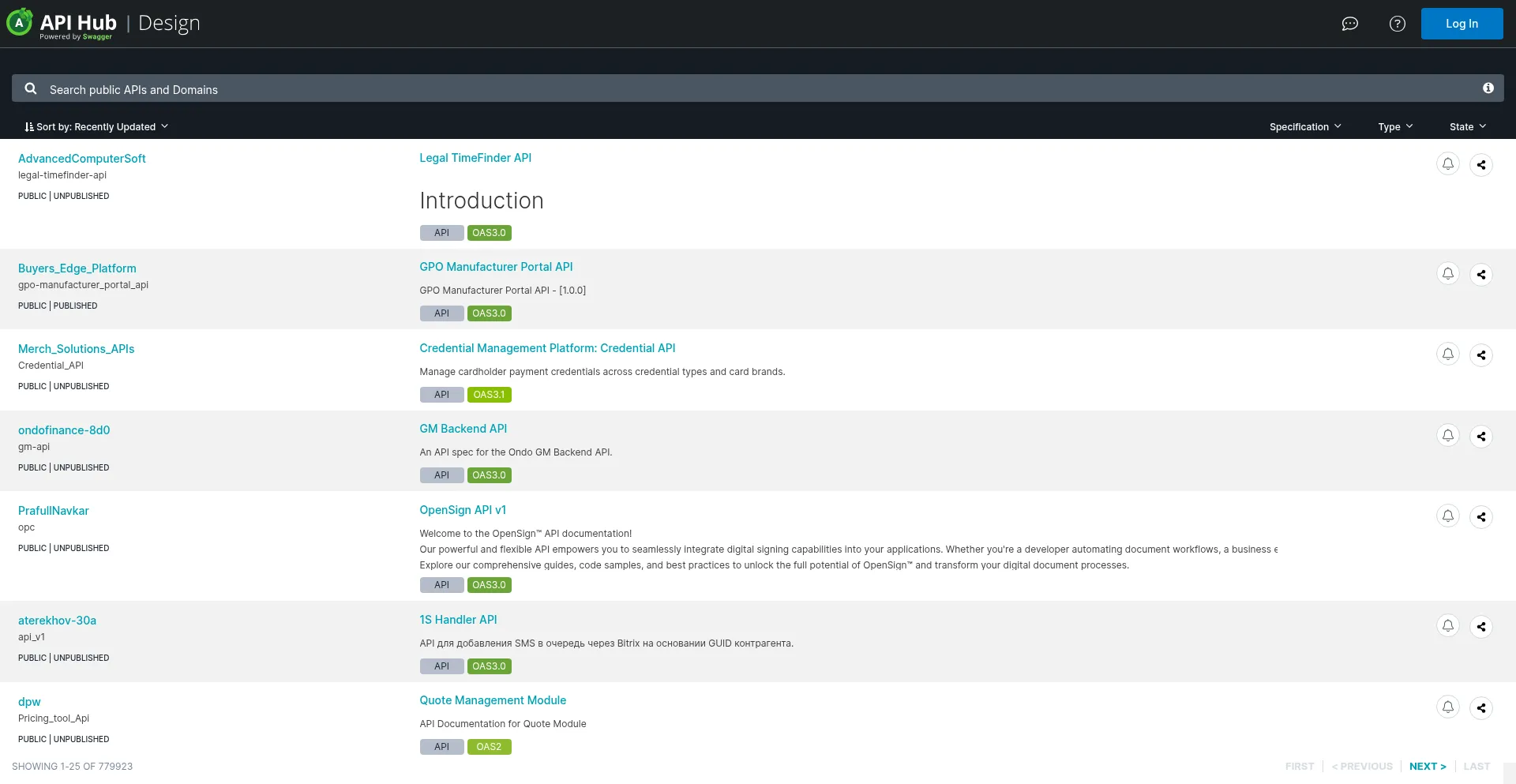Viewport: 1516px width, 784px height.
Task: Expand the State filter dropdown
Action: click(1467, 127)
